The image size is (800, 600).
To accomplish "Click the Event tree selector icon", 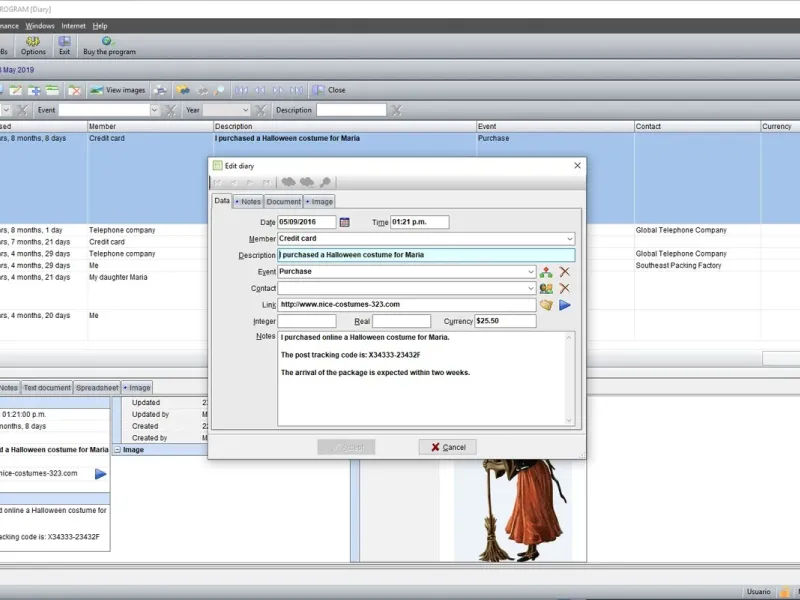I will [x=546, y=272].
